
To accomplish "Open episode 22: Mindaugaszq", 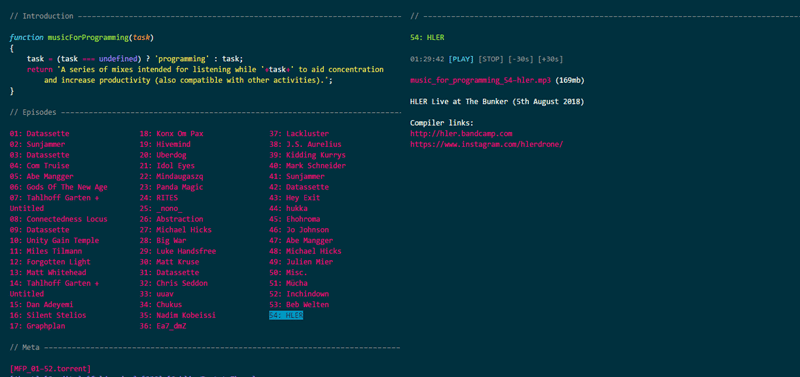I will point(171,177).
